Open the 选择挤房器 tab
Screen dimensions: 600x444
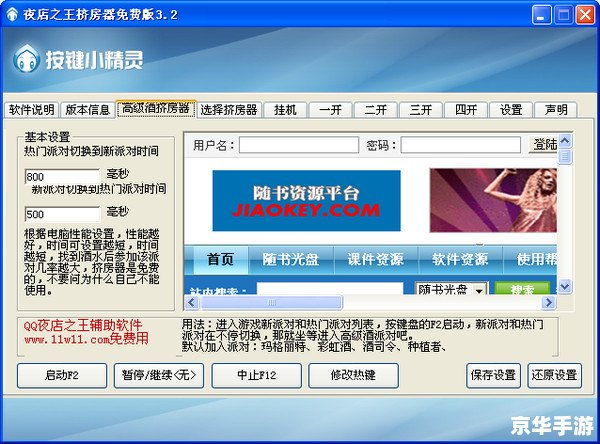click(229, 110)
